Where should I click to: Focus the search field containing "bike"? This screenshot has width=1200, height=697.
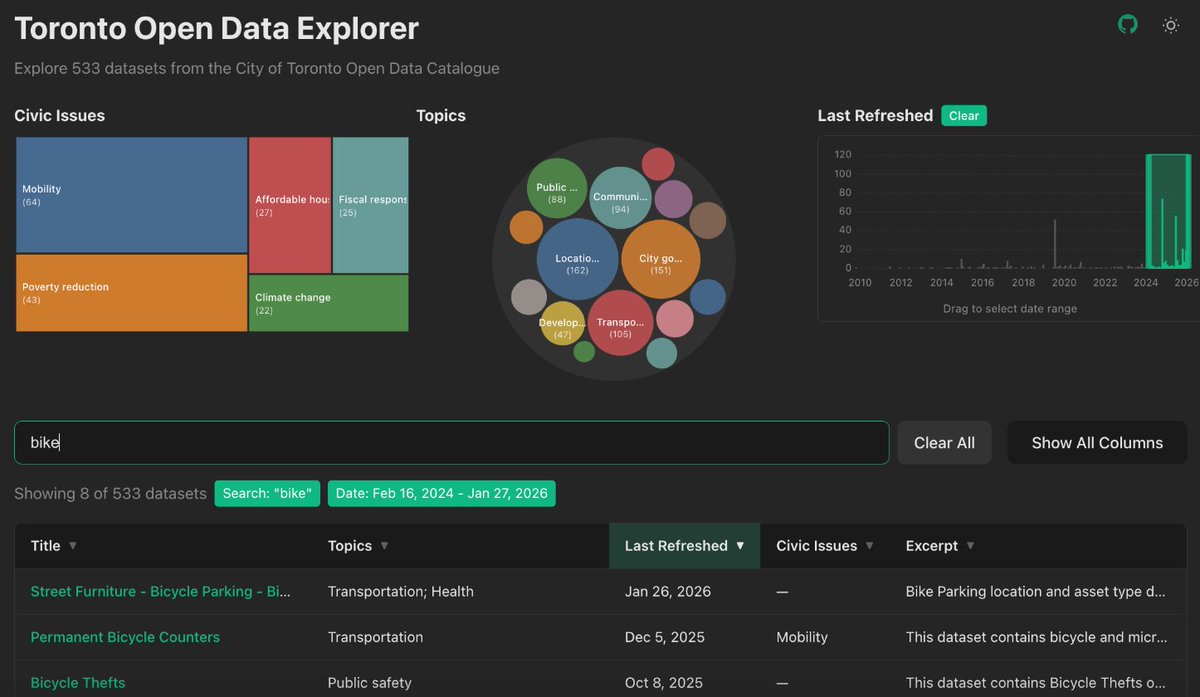pyautogui.click(x=451, y=443)
